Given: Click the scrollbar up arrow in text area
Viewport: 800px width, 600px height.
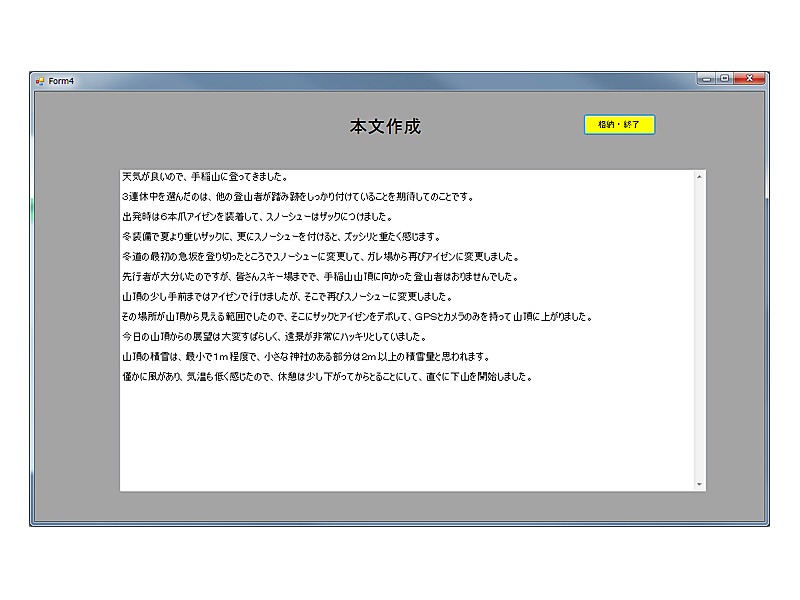Looking at the screenshot, I should (x=700, y=176).
